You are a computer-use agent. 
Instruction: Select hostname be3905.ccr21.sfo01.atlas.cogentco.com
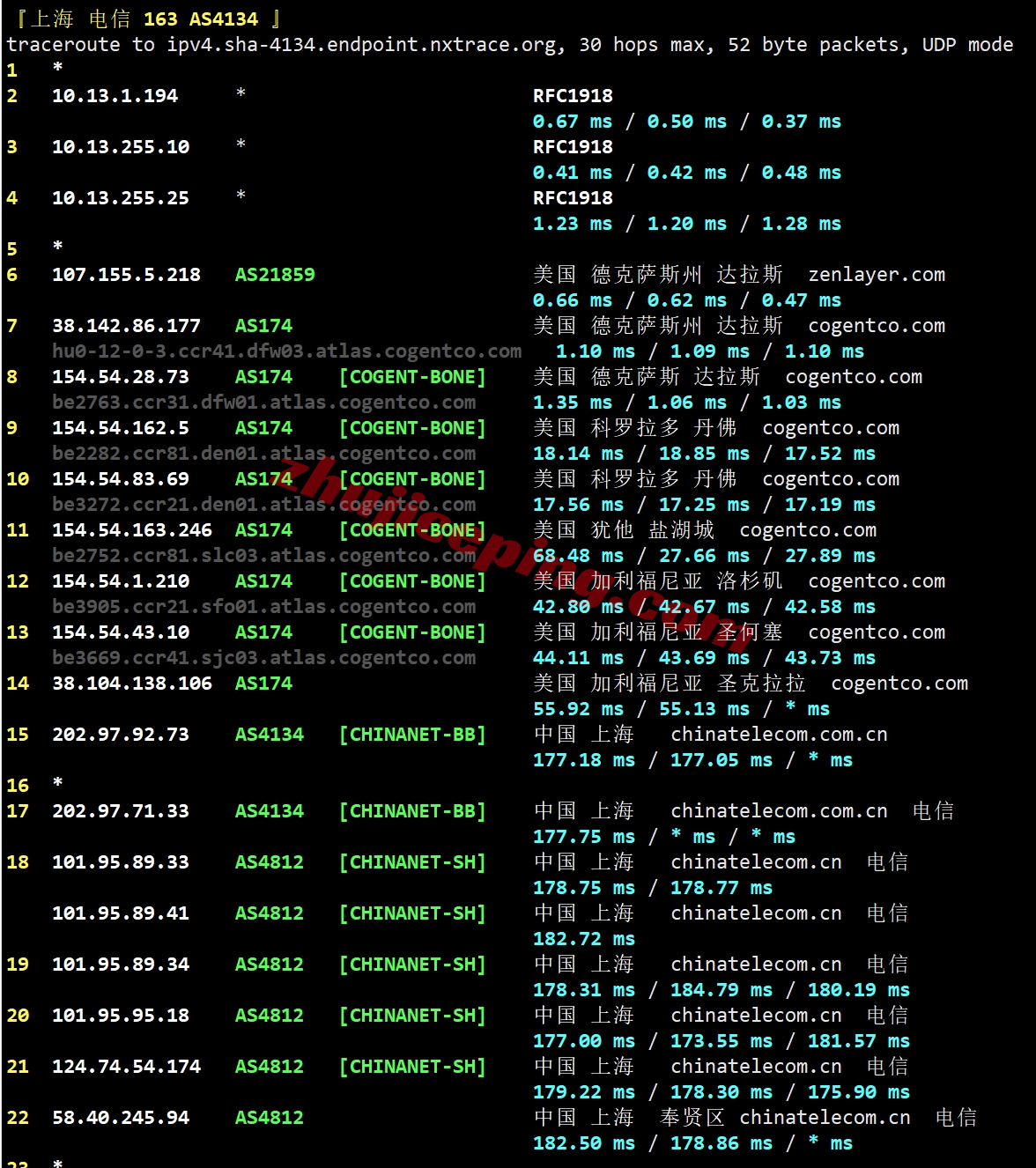click(x=263, y=607)
